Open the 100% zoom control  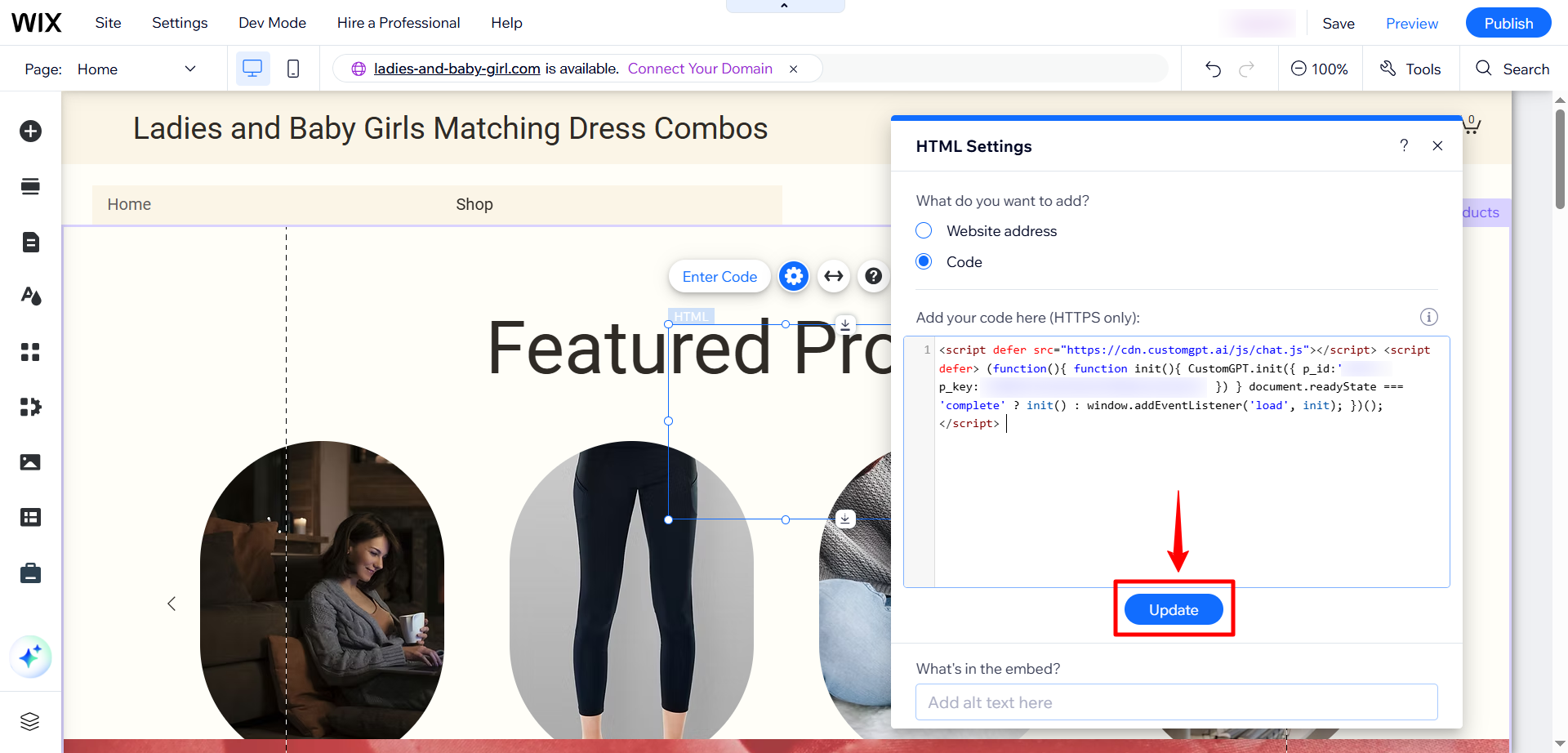click(1320, 69)
